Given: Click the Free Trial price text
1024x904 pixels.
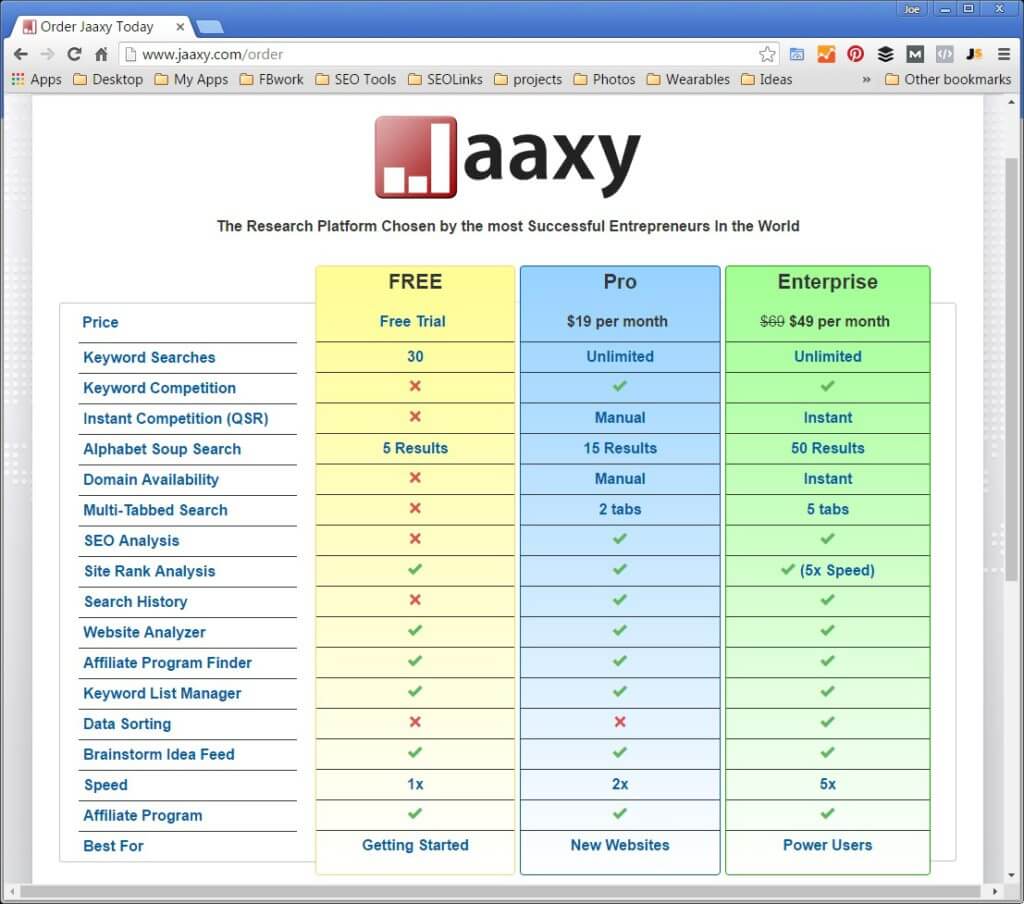Looking at the screenshot, I should tap(413, 321).
